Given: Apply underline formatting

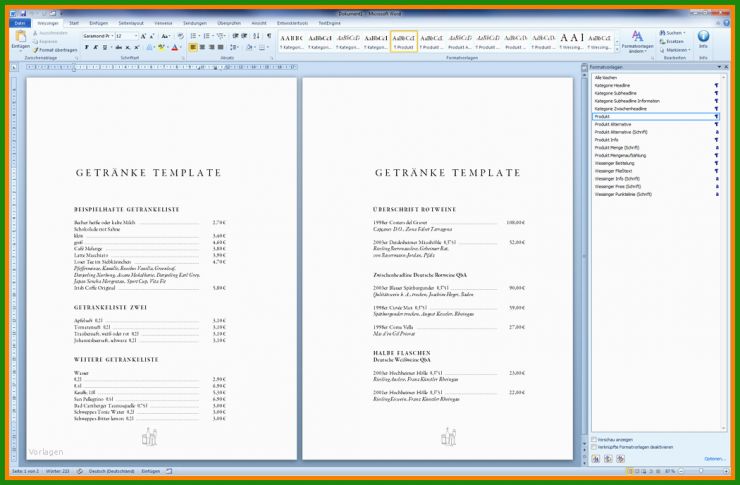Looking at the screenshot, I should 105,48.
